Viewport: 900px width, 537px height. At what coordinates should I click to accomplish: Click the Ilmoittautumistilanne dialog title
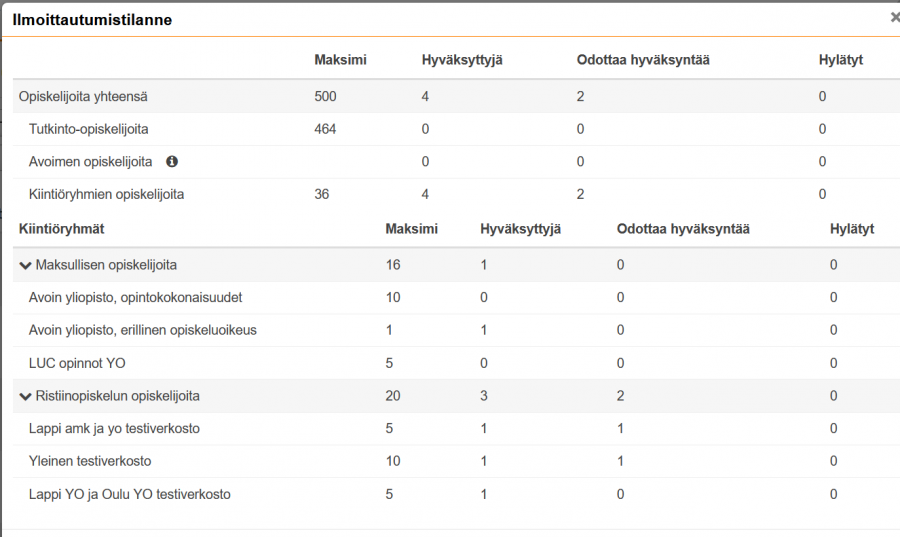[x=92, y=20]
